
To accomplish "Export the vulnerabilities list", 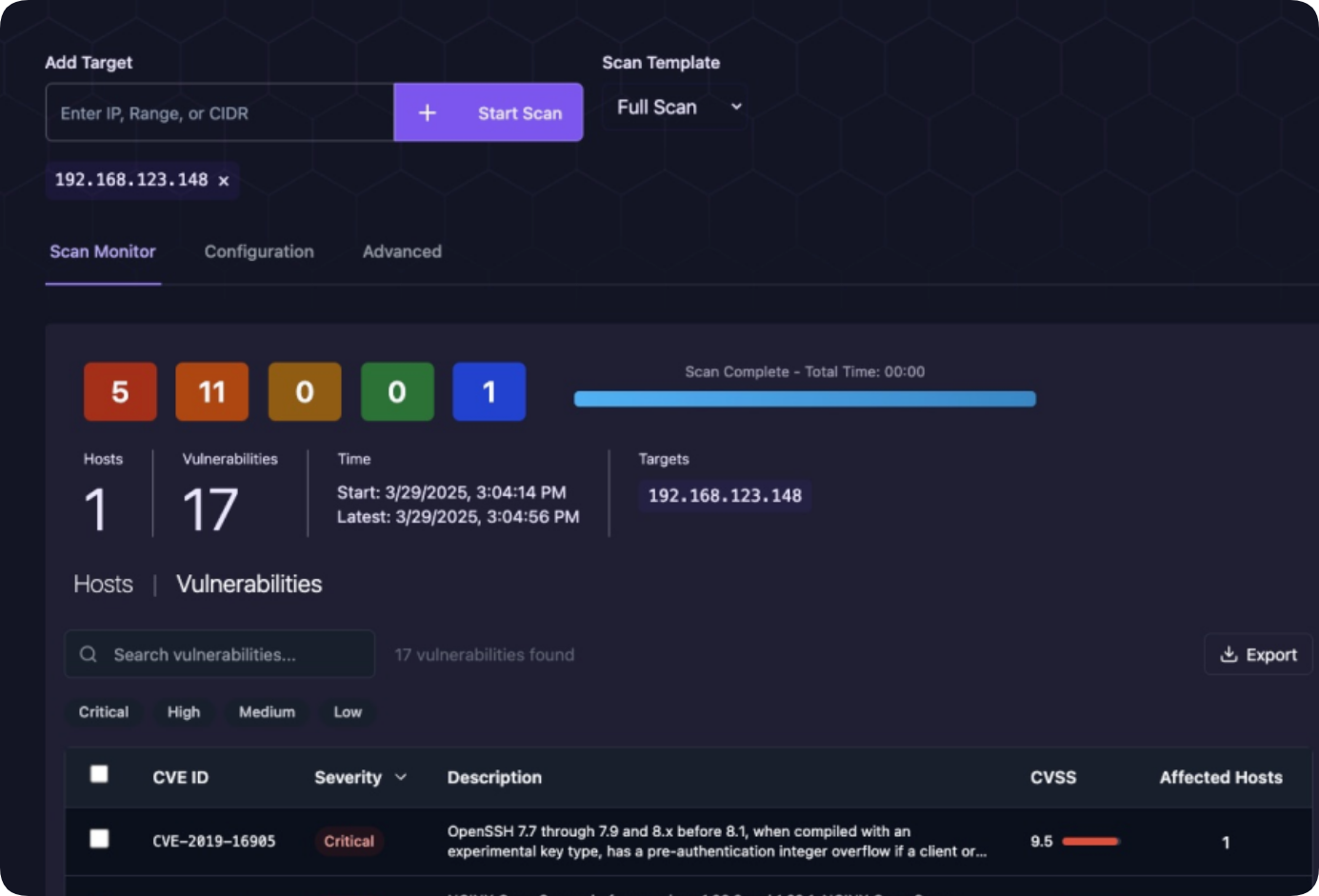I will [1258, 654].
